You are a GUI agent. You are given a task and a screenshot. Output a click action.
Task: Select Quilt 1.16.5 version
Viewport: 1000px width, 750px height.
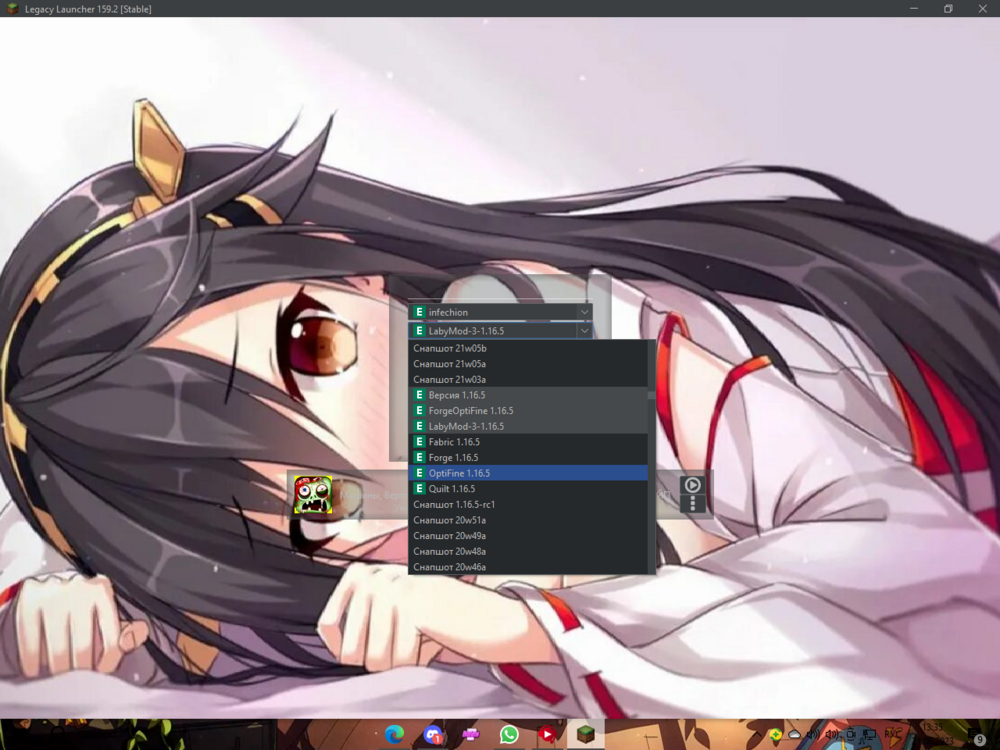click(x=528, y=489)
